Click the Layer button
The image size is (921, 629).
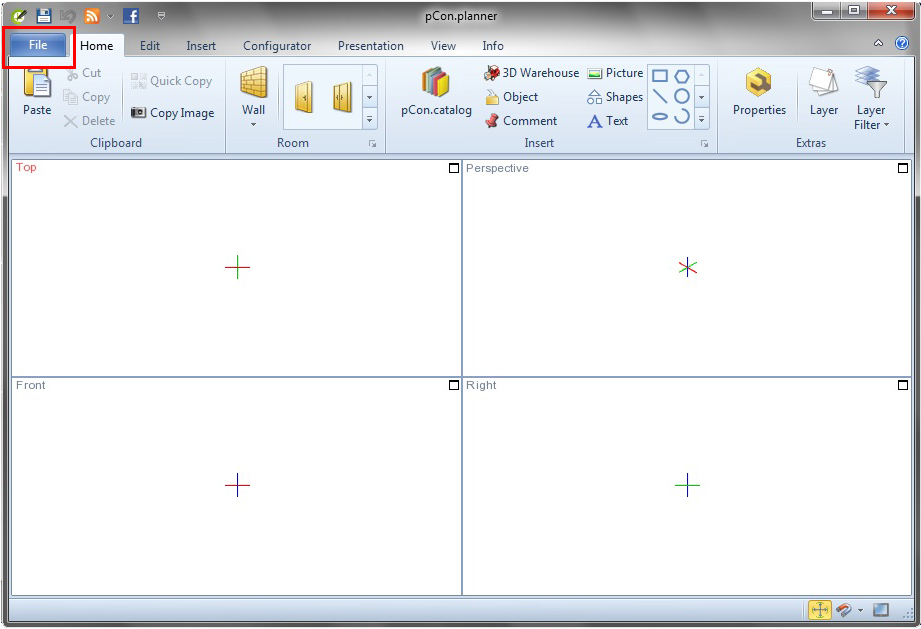(823, 91)
